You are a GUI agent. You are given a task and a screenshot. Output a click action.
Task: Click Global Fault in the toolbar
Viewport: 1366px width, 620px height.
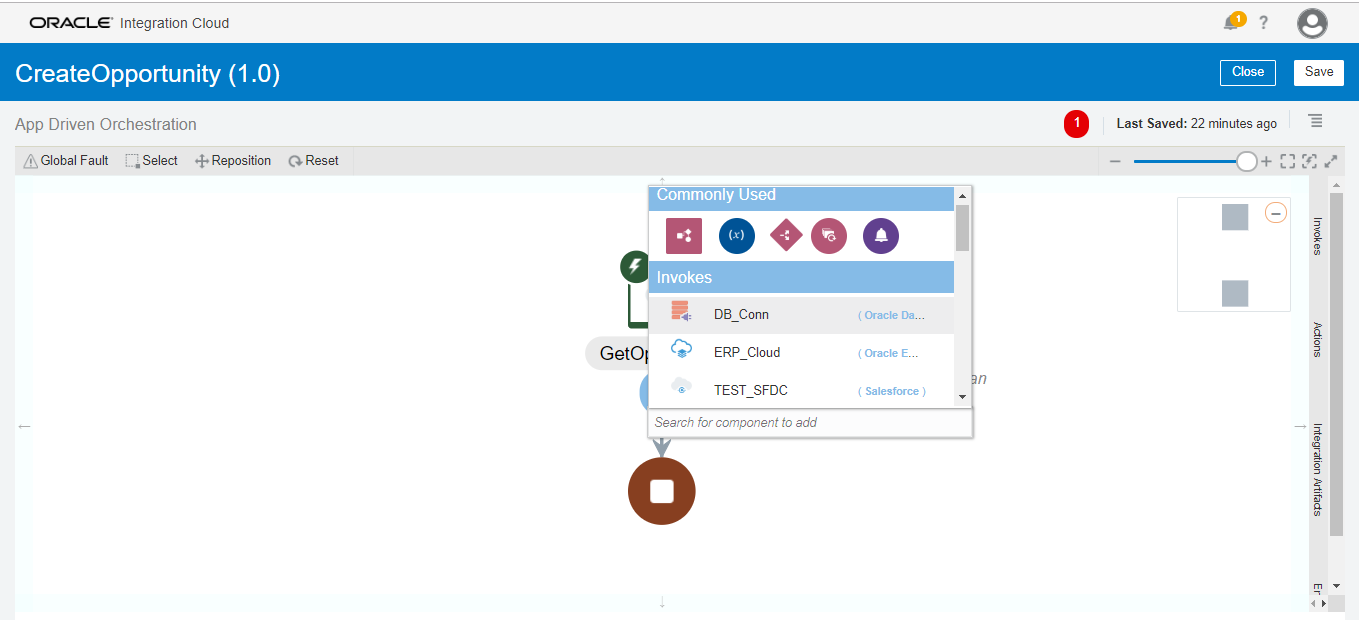(x=66, y=161)
